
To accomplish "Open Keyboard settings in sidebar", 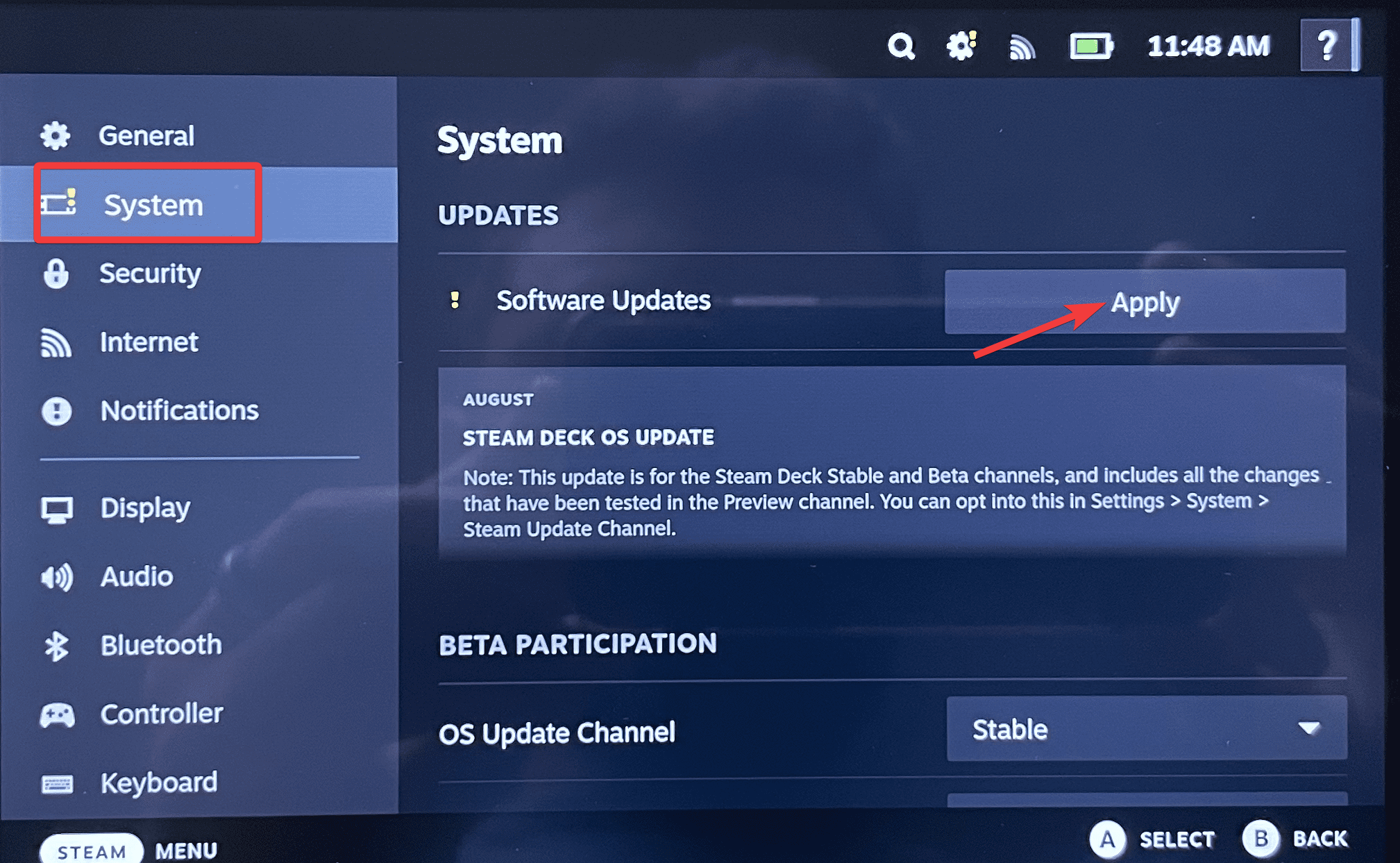I will [x=158, y=783].
